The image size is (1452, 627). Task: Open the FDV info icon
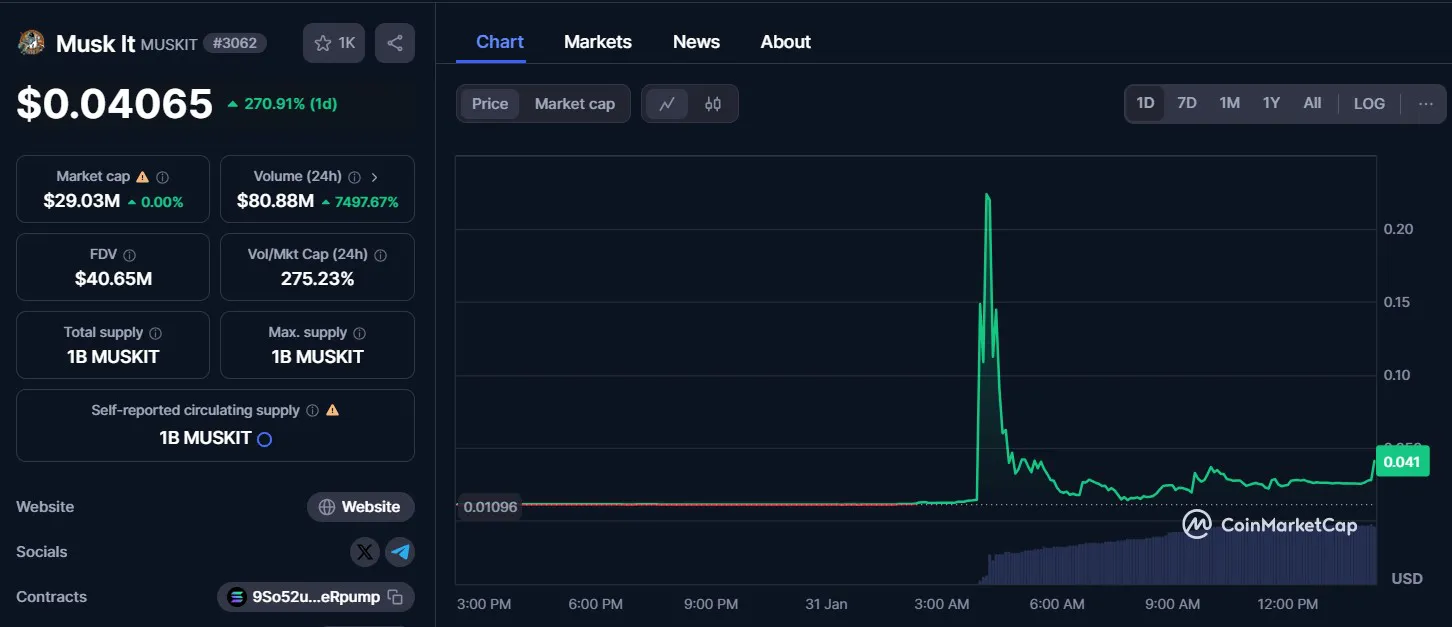tap(129, 255)
